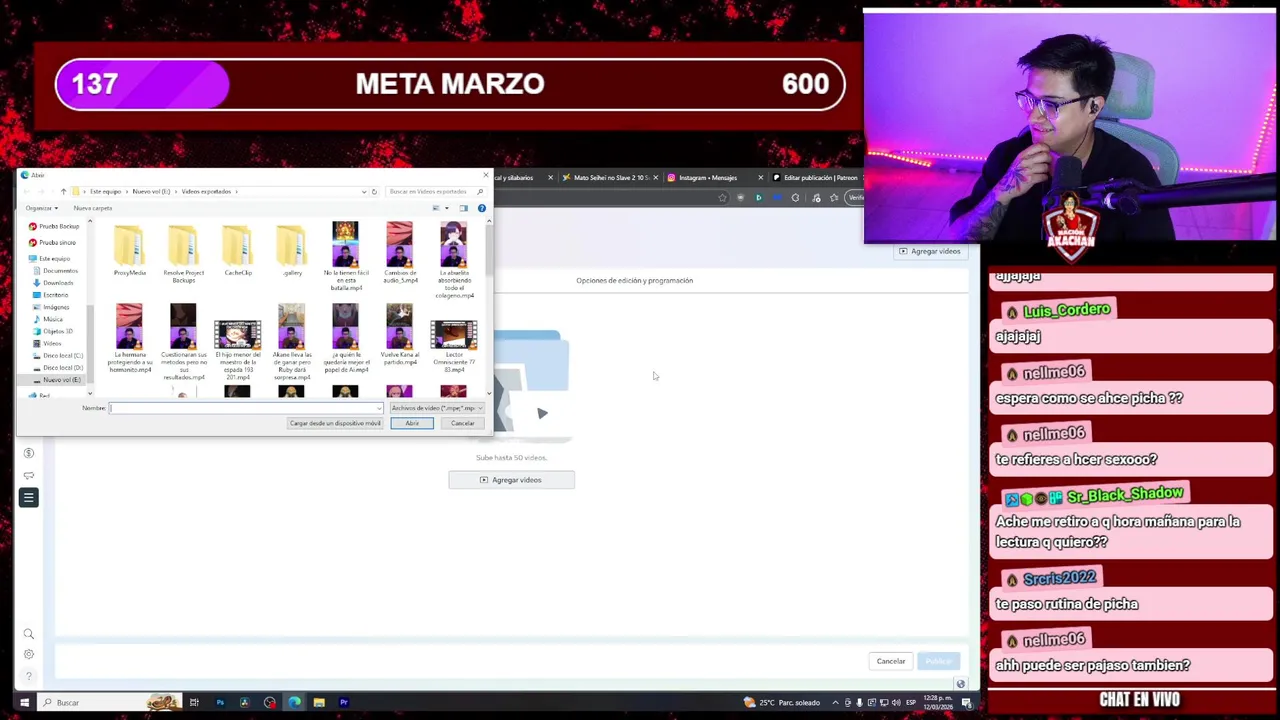This screenshot has height=720, width=1280.
Task: Select video '¿a quién le quedaria mejor el papel de Ai'
Action: click(x=345, y=338)
